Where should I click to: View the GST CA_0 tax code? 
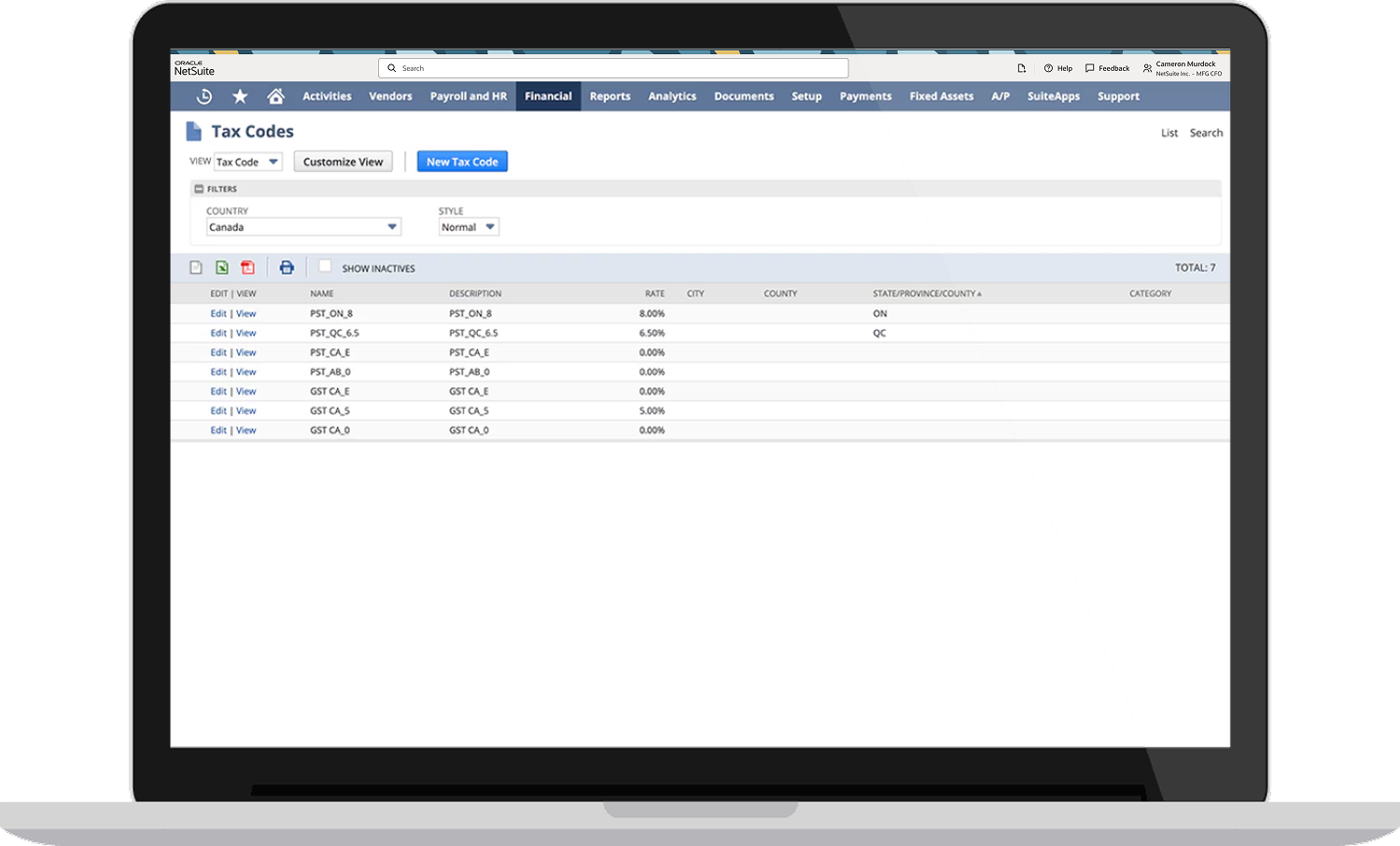[x=245, y=430]
